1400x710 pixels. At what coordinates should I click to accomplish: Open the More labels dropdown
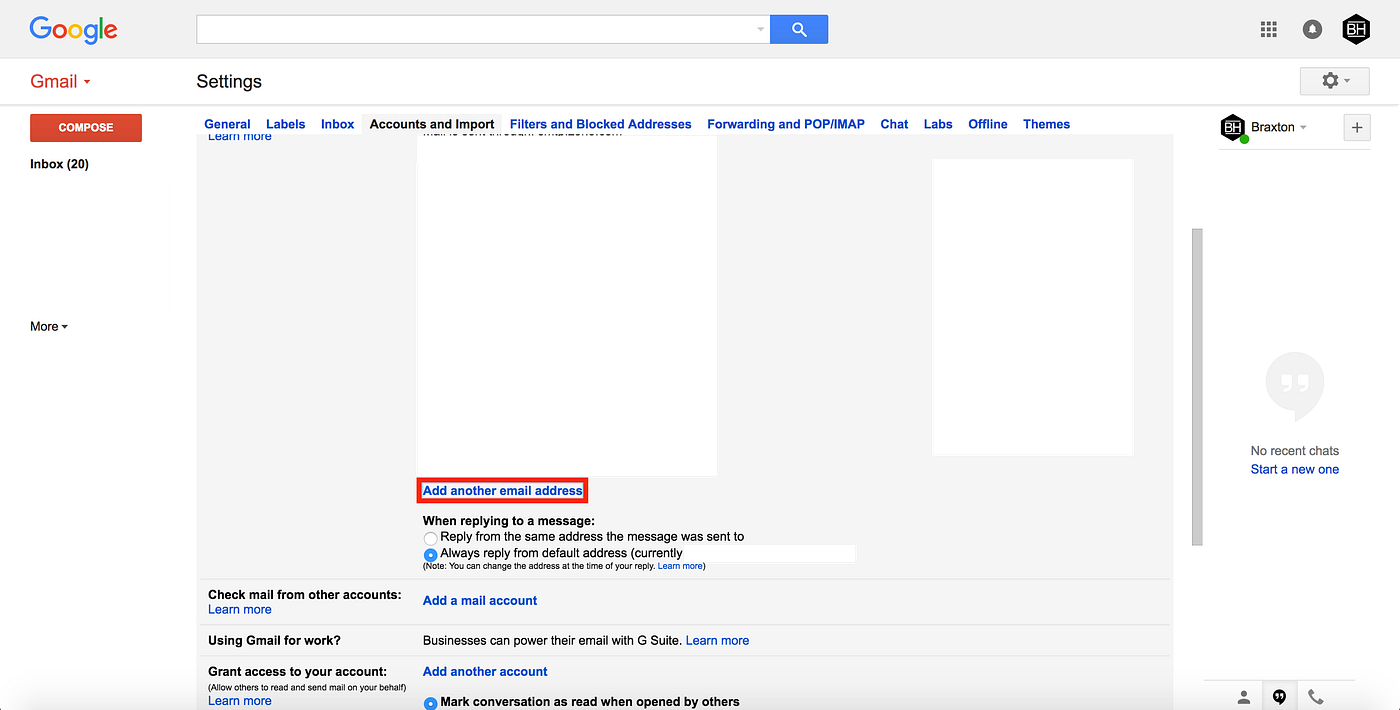click(47, 326)
